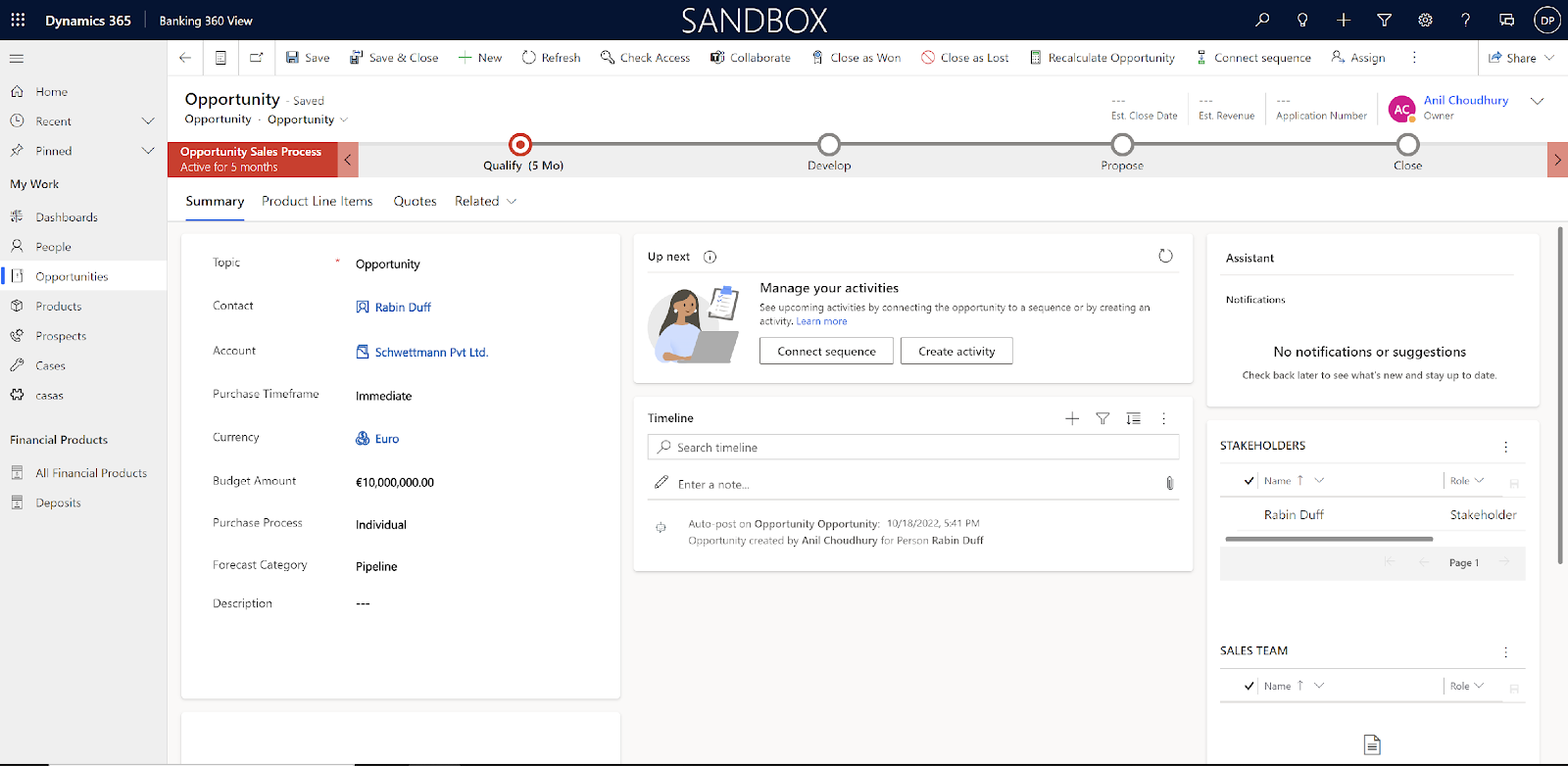This screenshot has width=1568, height=766.
Task: Click the Create activity button
Action: coord(956,351)
